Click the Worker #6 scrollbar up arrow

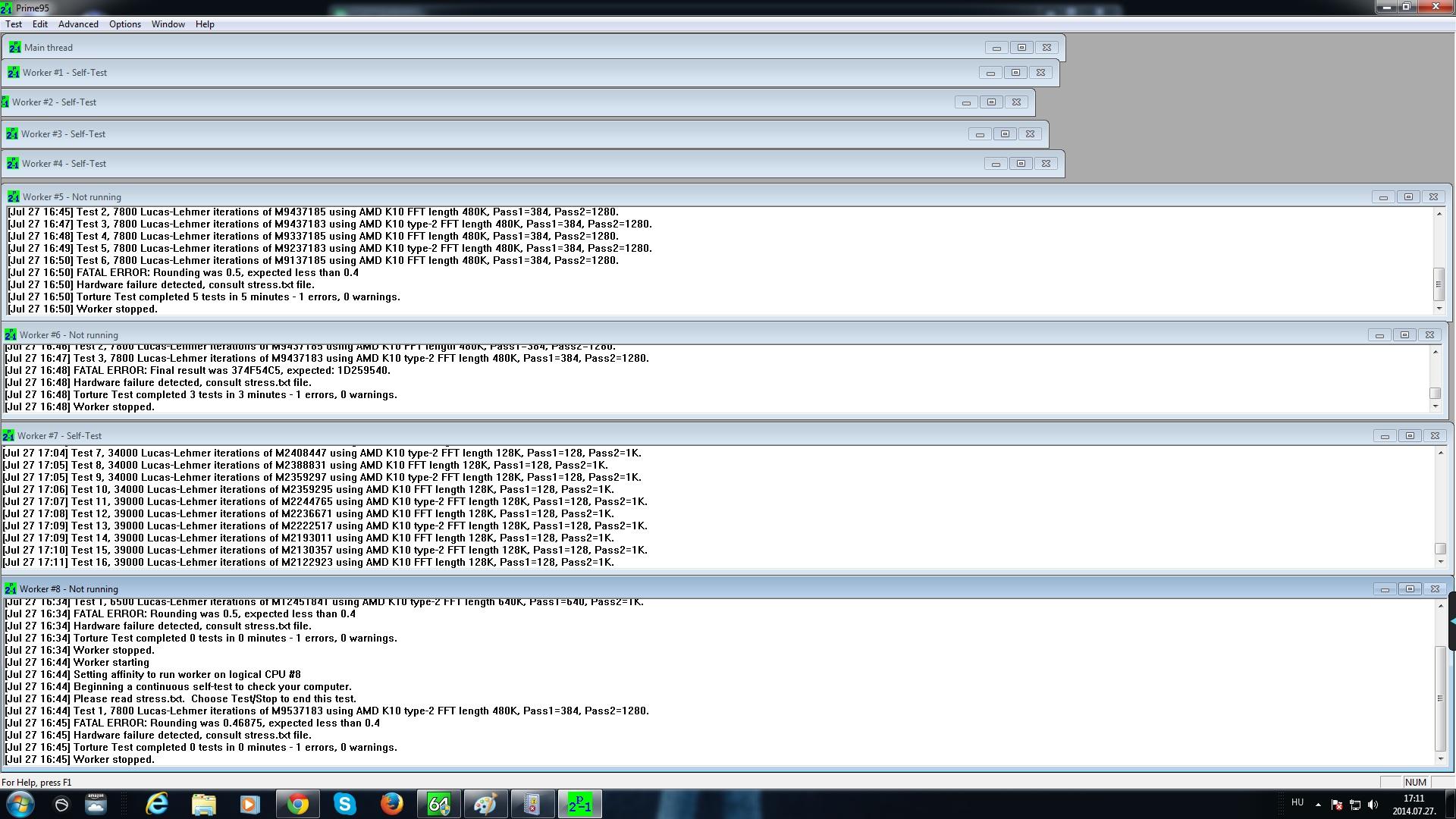pos(1436,351)
